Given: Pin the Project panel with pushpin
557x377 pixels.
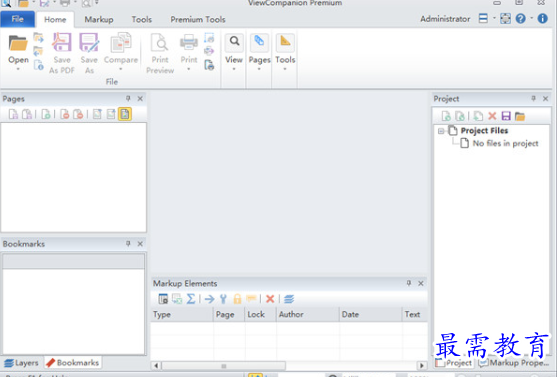Looking at the screenshot, I should coord(533,98).
